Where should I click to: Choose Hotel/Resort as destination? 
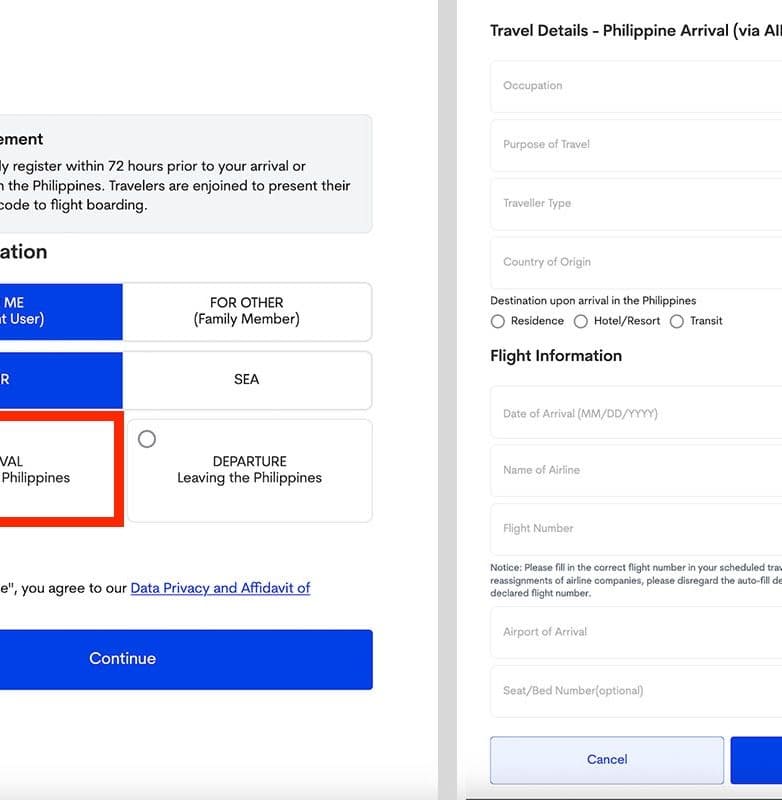[581, 321]
